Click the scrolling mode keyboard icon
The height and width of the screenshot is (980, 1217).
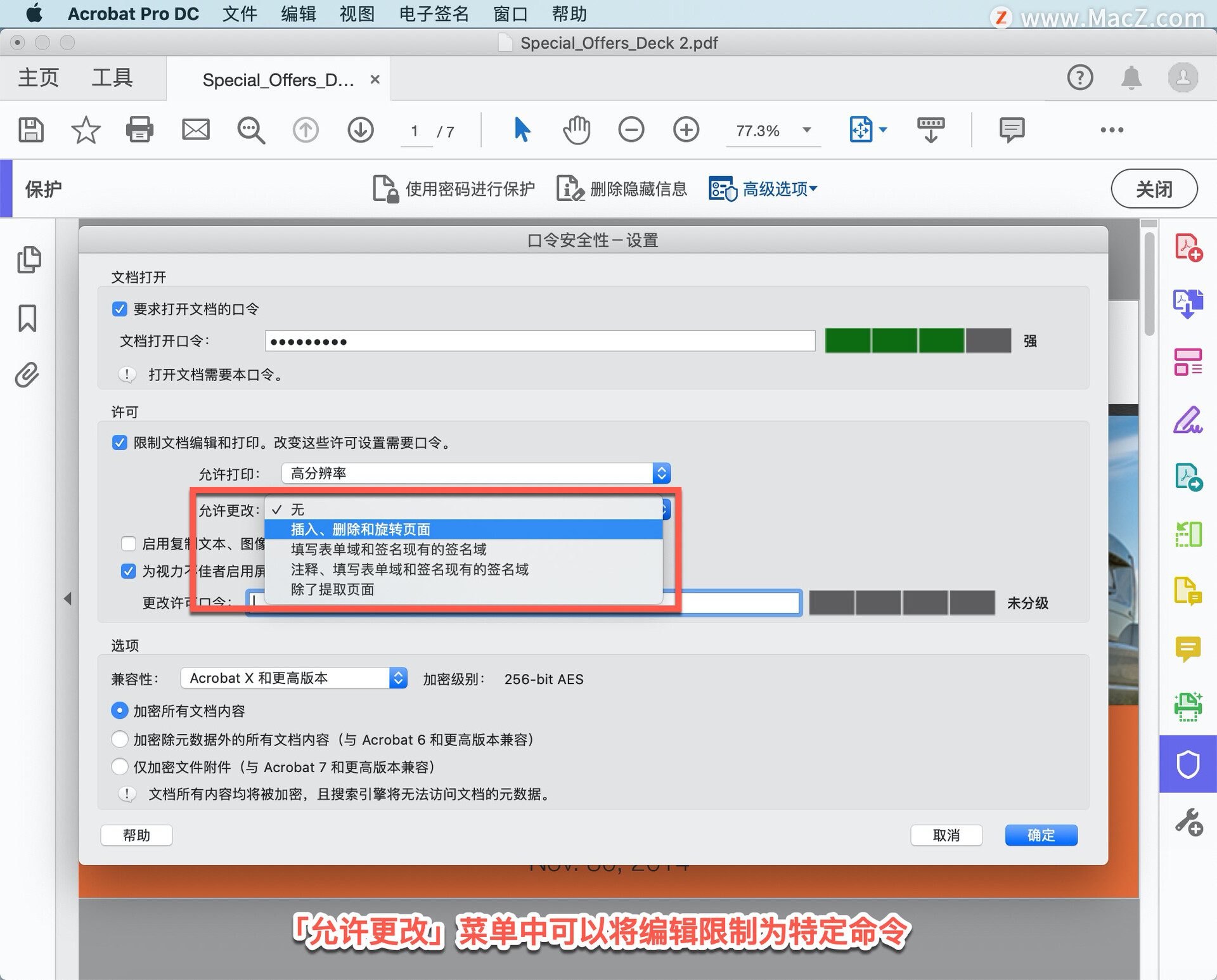930,130
